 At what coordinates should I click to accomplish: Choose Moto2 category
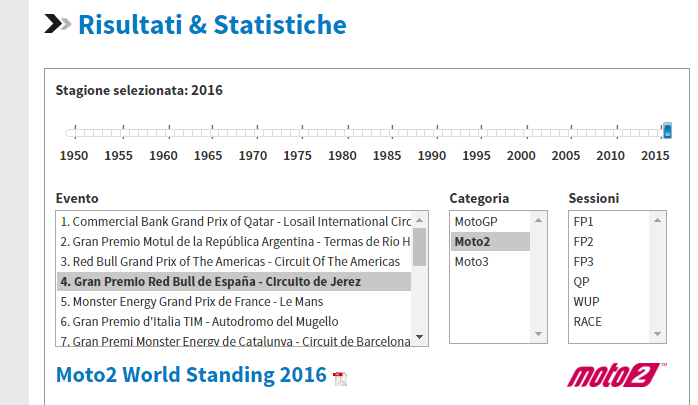tap(491, 242)
